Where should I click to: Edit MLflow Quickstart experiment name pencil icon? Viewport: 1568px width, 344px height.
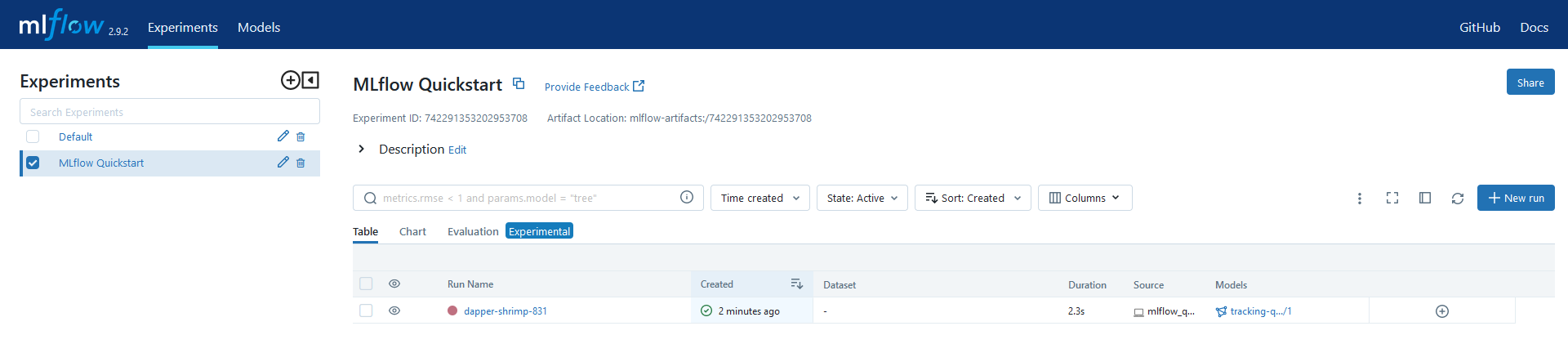[x=283, y=163]
